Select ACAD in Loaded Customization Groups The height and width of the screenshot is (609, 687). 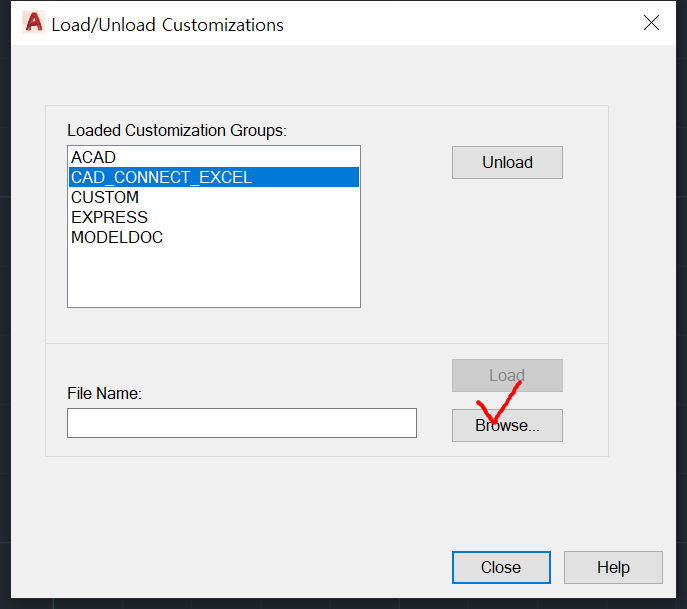pos(214,157)
